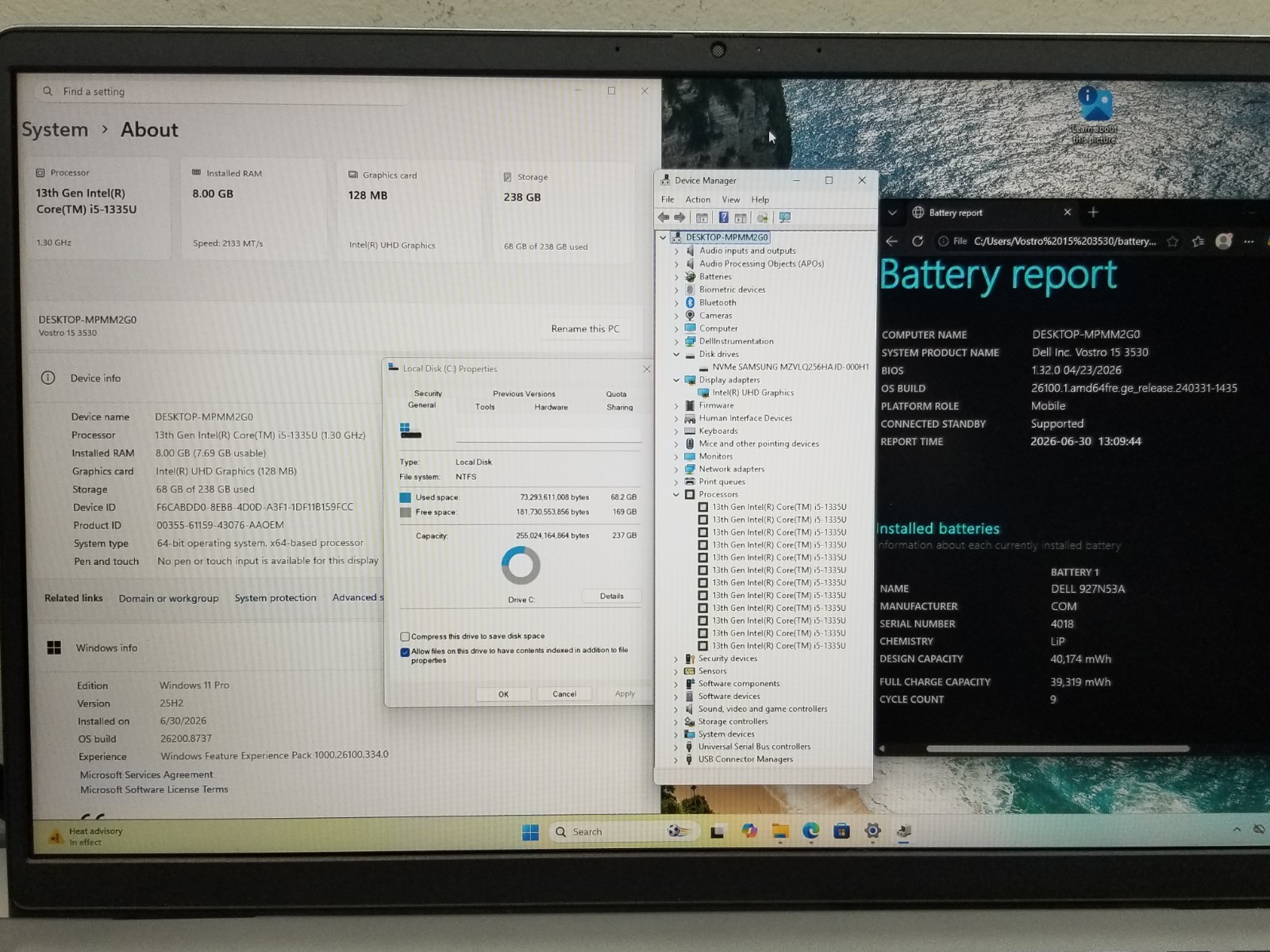Show hidden system tray icons chevron

tap(1237, 829)
